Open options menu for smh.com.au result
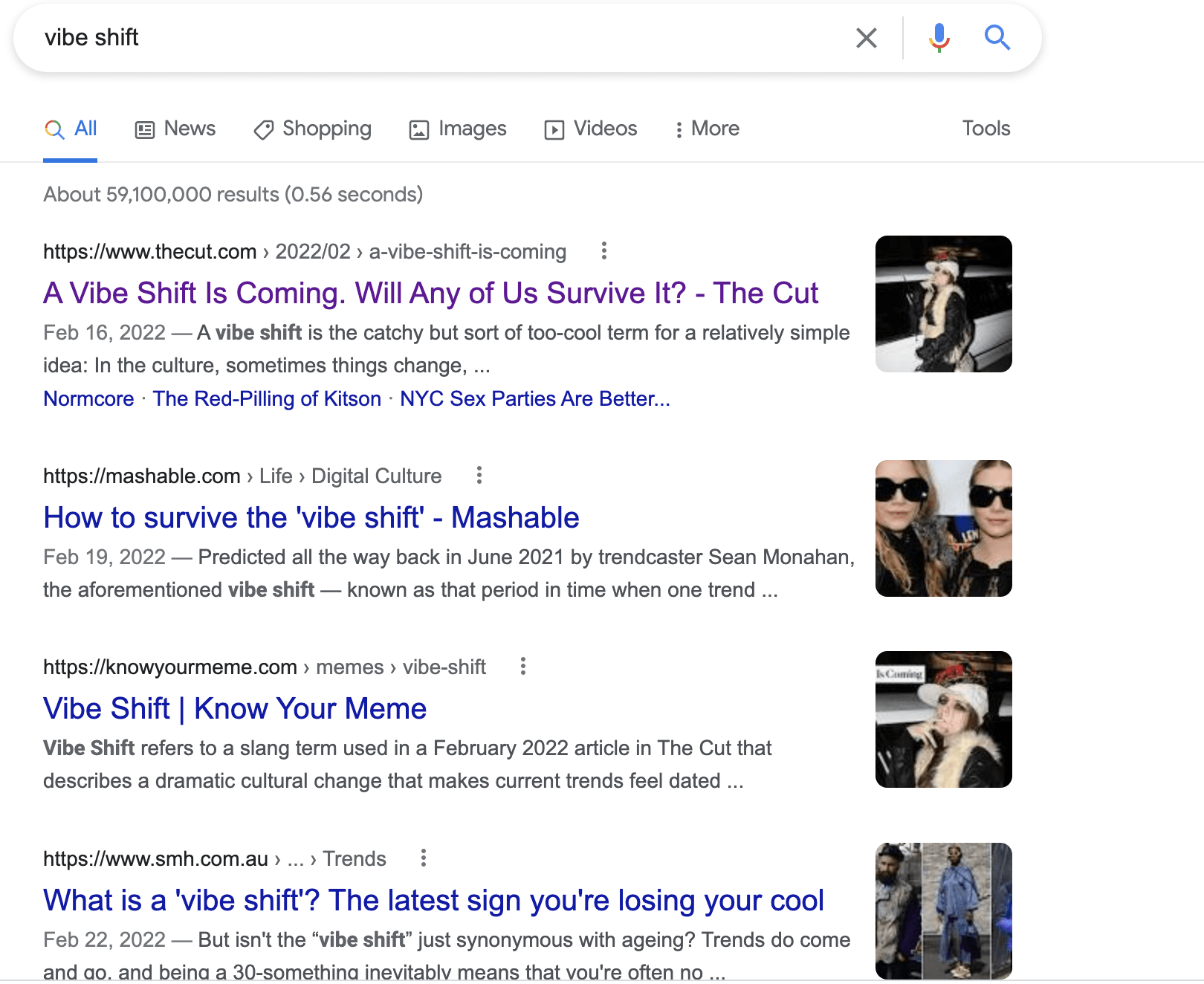This screenshot has height=984, width=1204. coord(424,858)
